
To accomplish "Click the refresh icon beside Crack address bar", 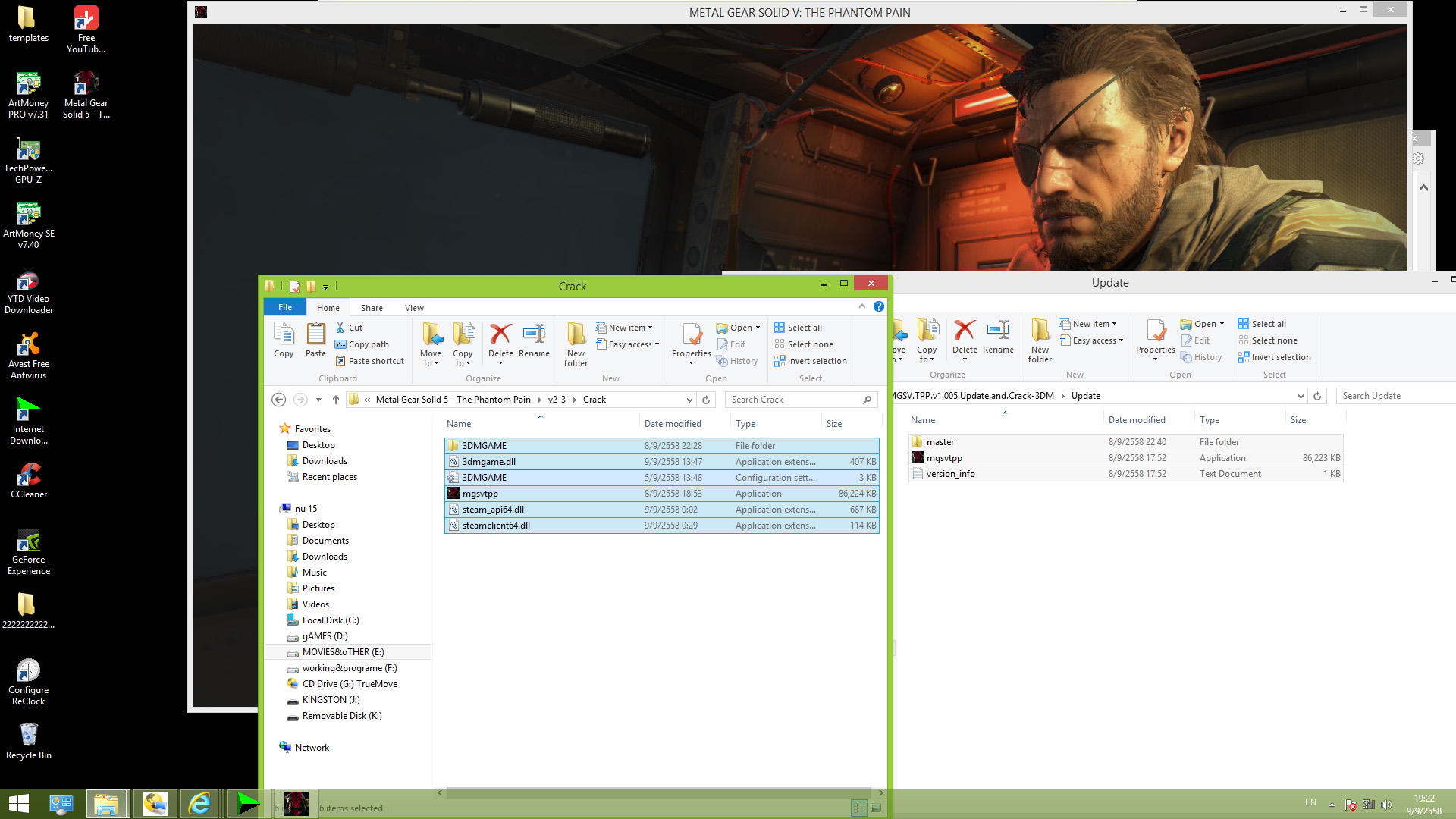I will [706, 400].
